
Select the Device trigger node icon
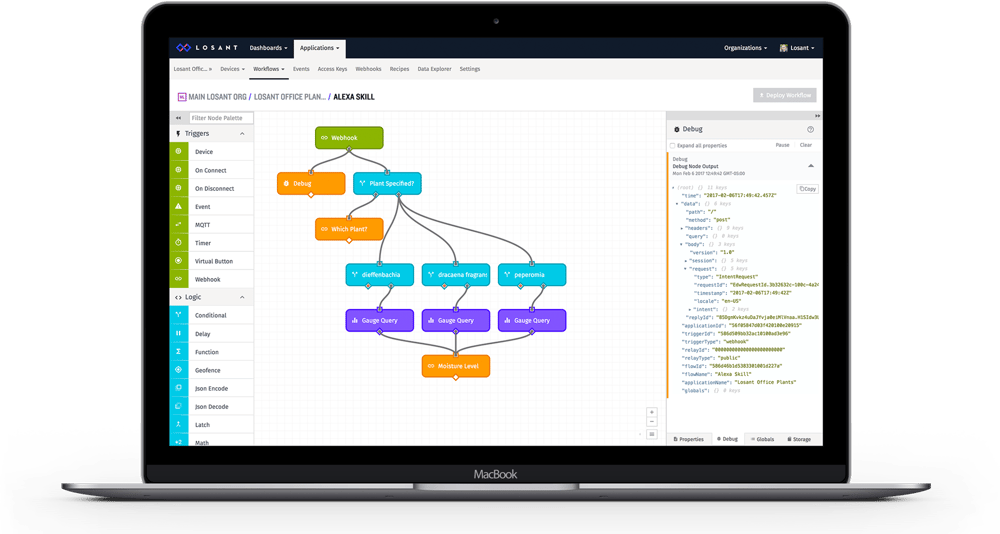179,151
